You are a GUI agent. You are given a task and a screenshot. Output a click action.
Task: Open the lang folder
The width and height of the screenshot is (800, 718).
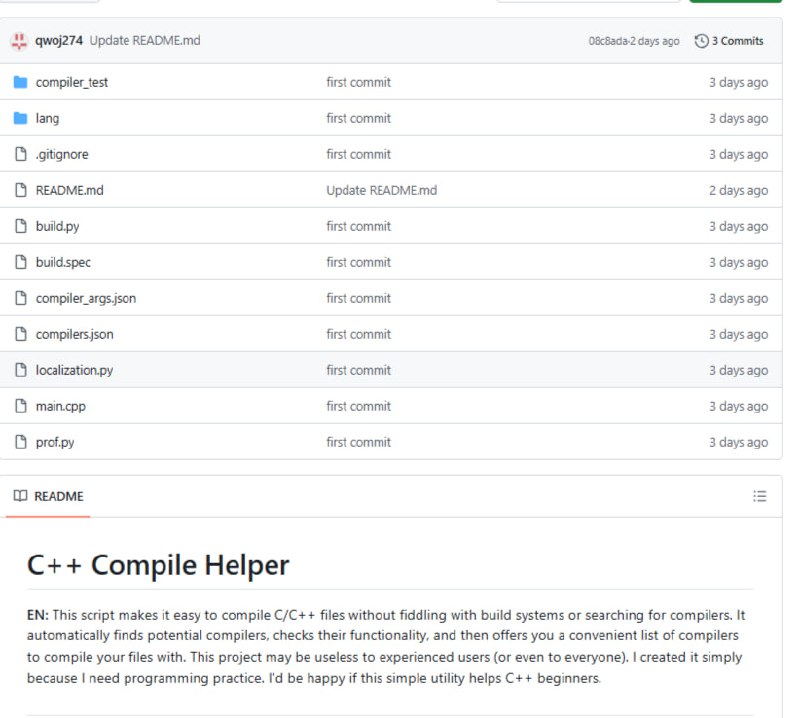point(47,118)
